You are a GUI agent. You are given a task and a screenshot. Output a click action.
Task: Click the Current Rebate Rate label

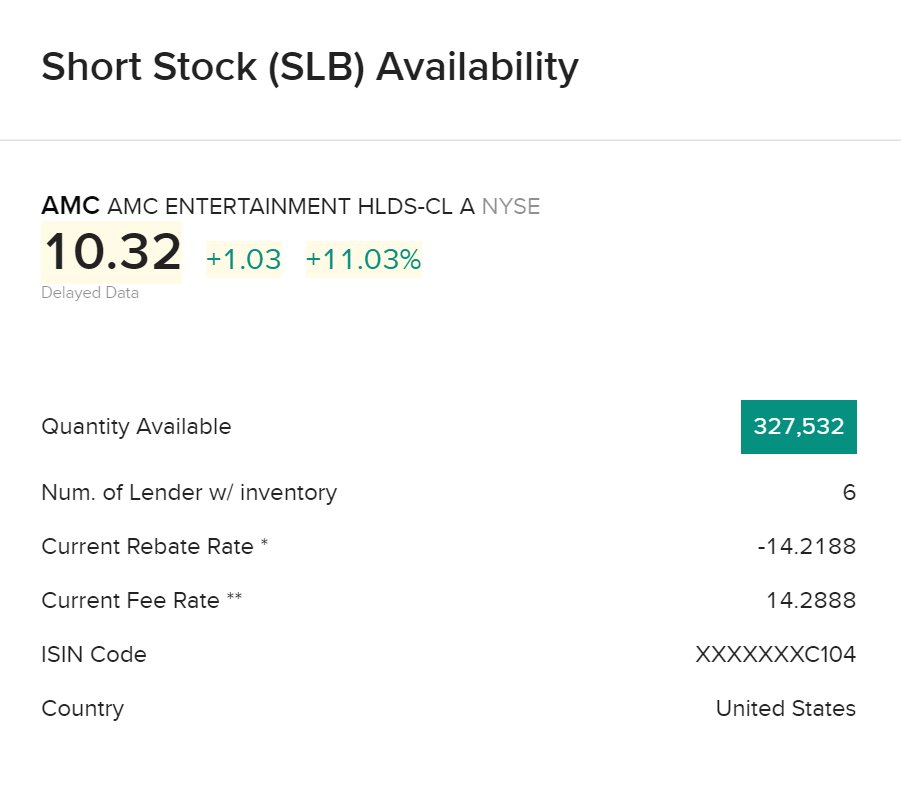tap(155, 547)
